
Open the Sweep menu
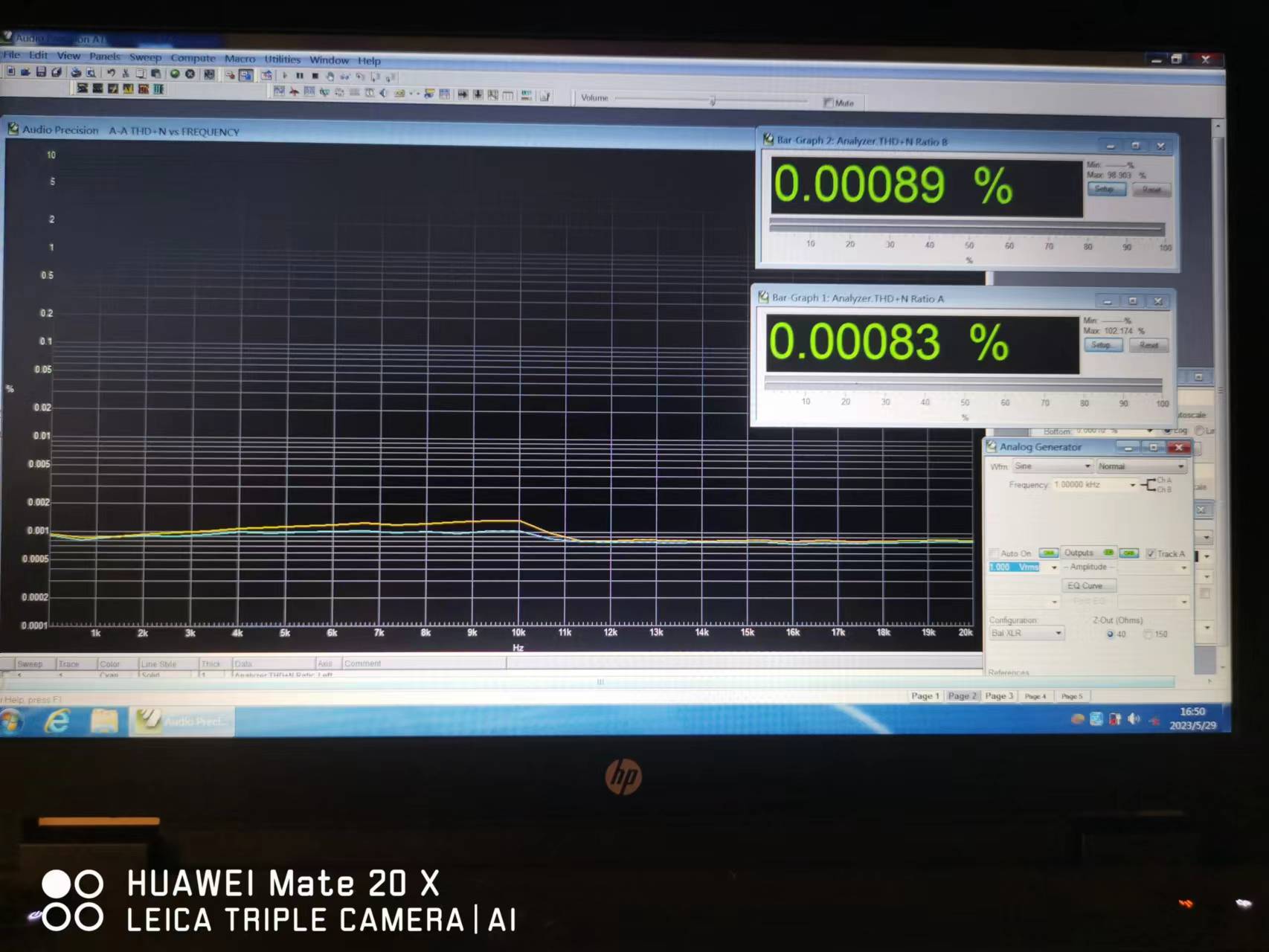point(145,57)
